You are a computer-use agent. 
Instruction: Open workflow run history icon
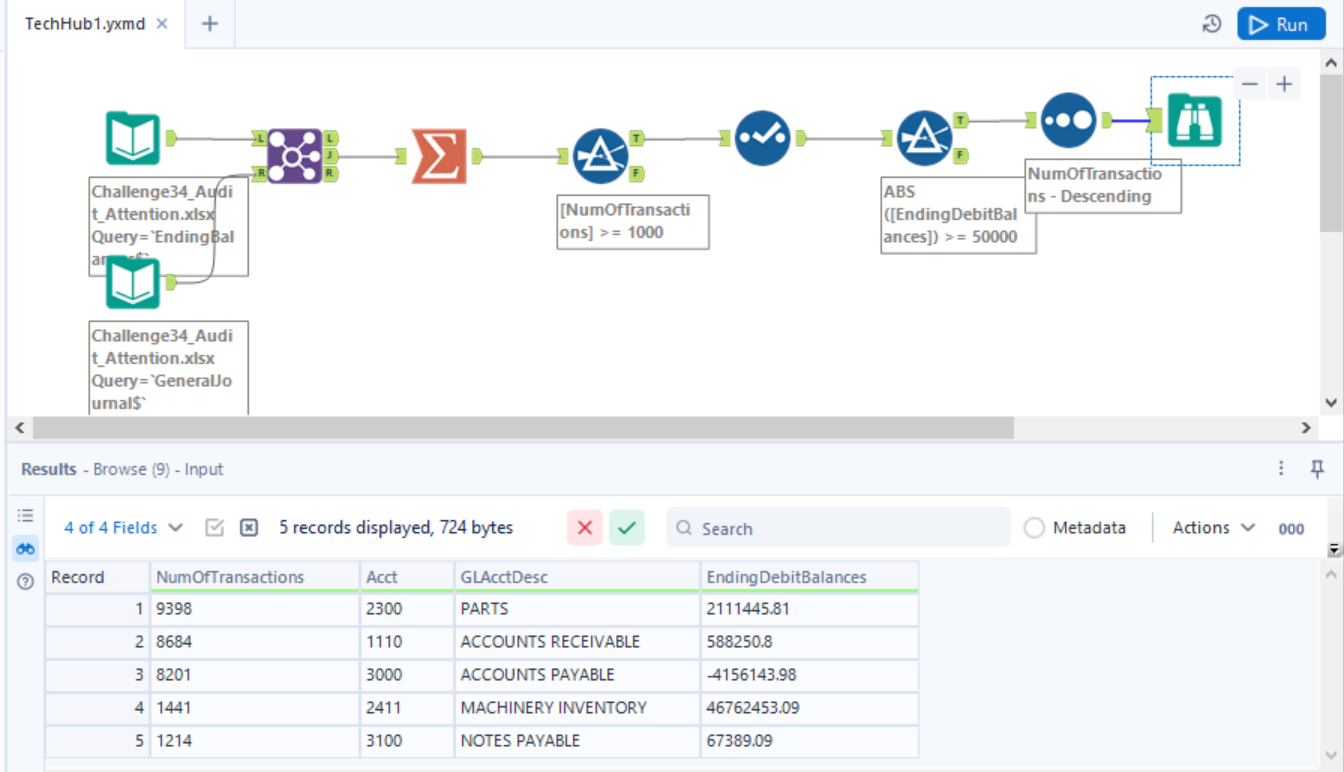[x=1212, y=25]
